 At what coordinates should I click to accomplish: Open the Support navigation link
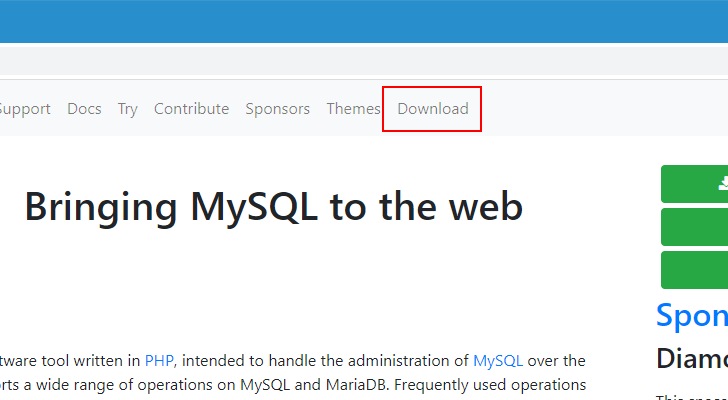(x=25, y=110)
